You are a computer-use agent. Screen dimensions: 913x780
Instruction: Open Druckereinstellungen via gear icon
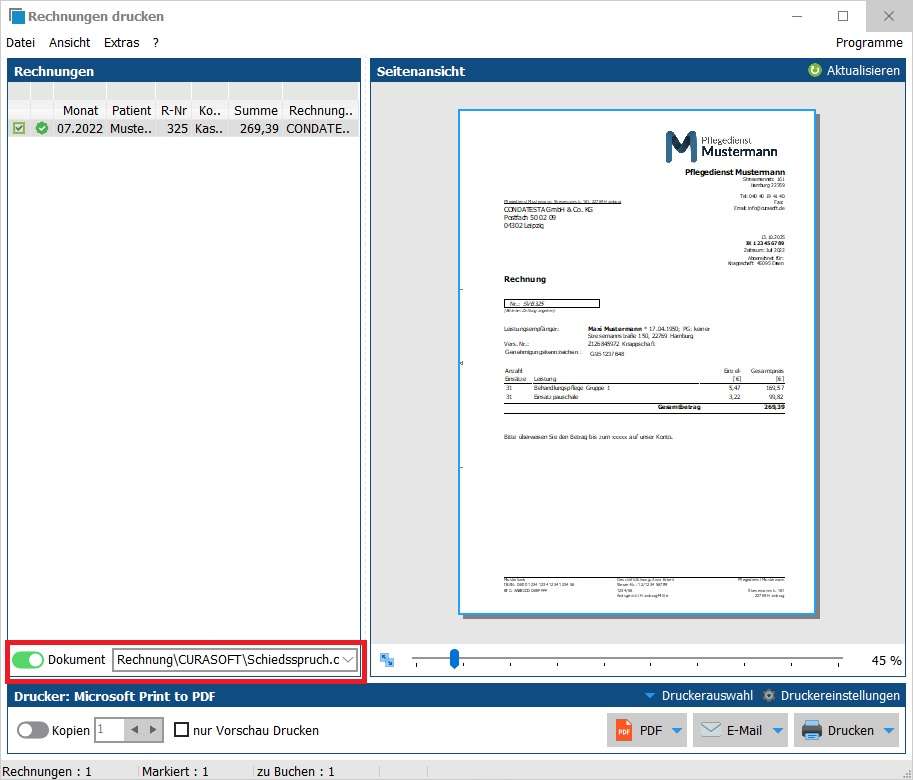[x=769, y=696]
